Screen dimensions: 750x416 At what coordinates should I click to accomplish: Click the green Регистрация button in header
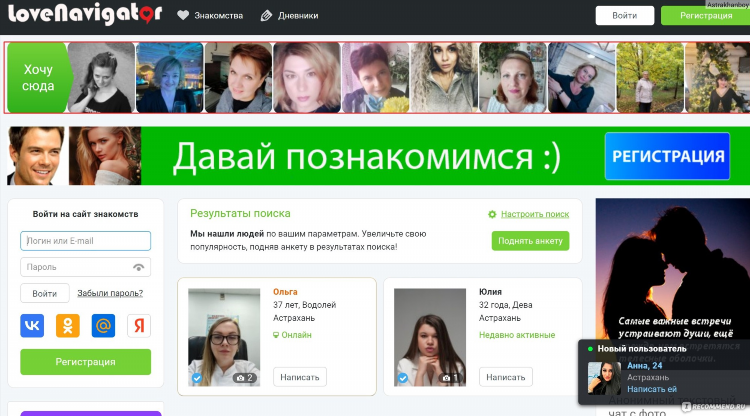coord(706,15)
